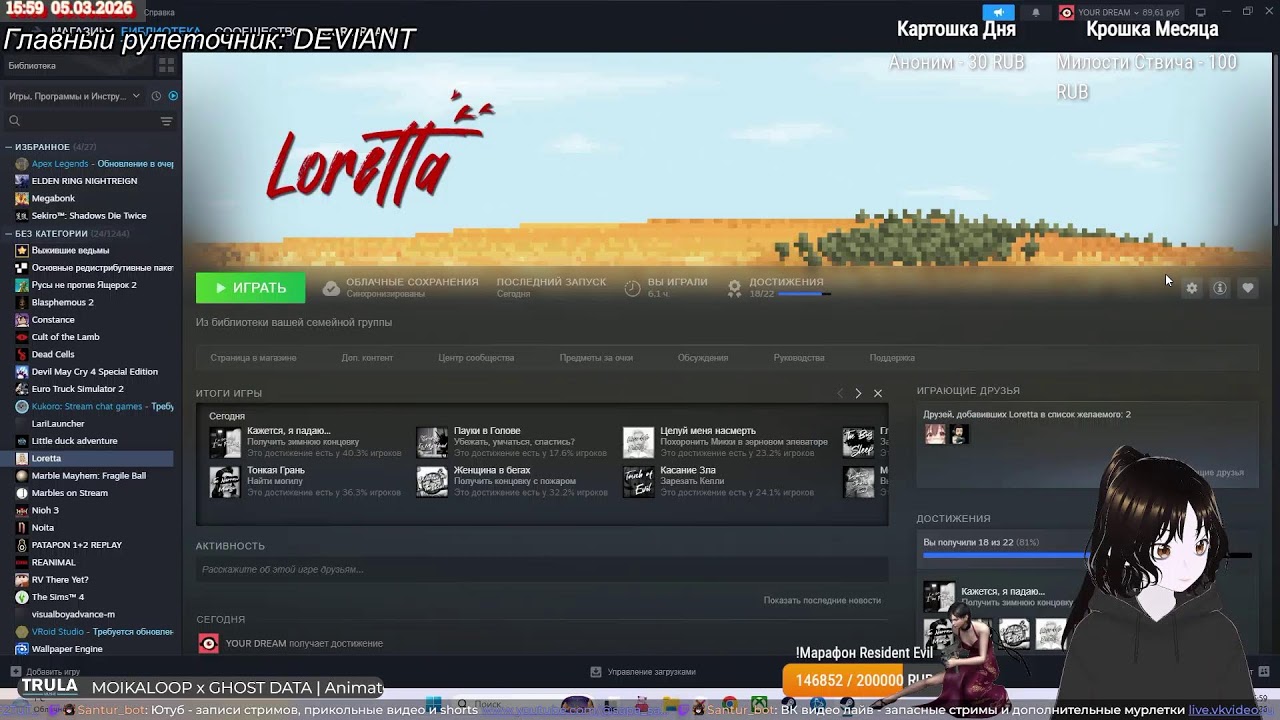Toggle library grid view icon
1280x720 pixels.
tap(166, 65)
